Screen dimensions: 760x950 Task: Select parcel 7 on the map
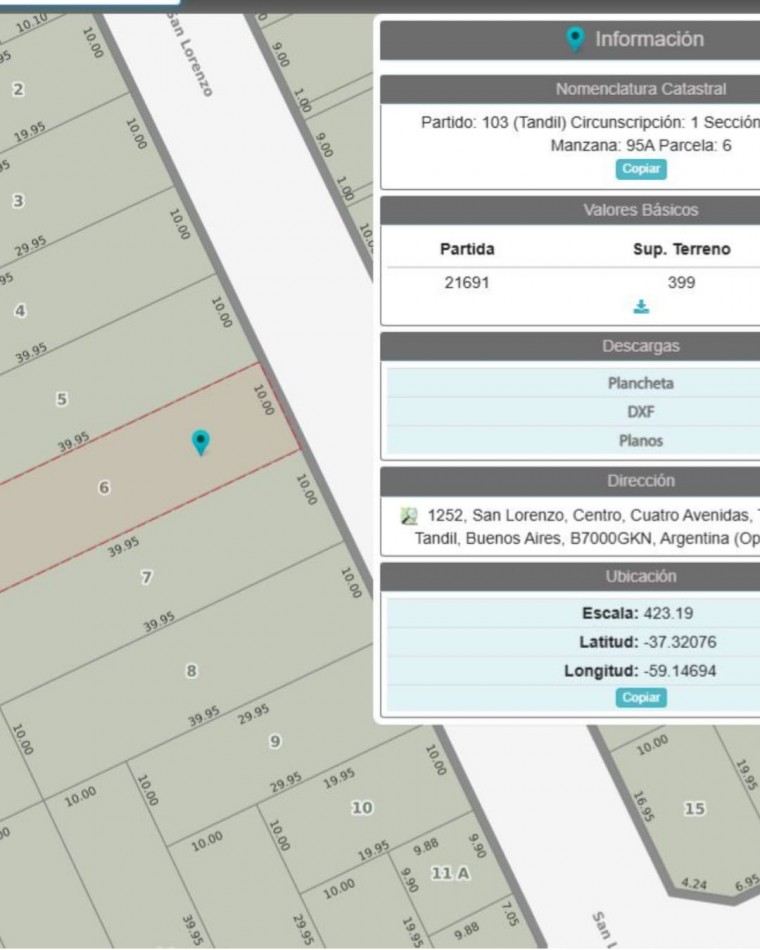[x=147, y=577]
